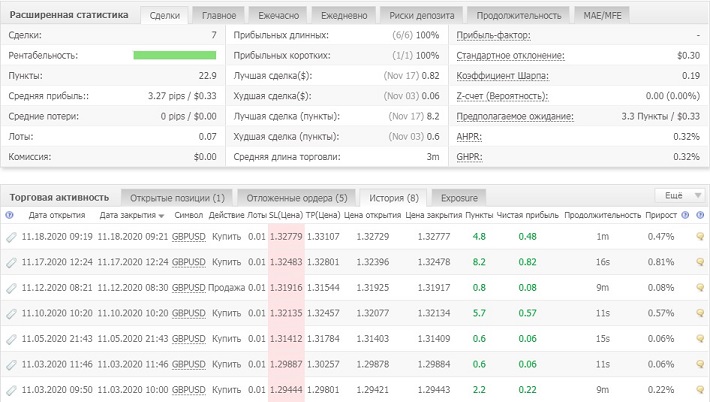710x402 pixels.
Task: Select the История (8) tab
Action: (x=393, y=198)
